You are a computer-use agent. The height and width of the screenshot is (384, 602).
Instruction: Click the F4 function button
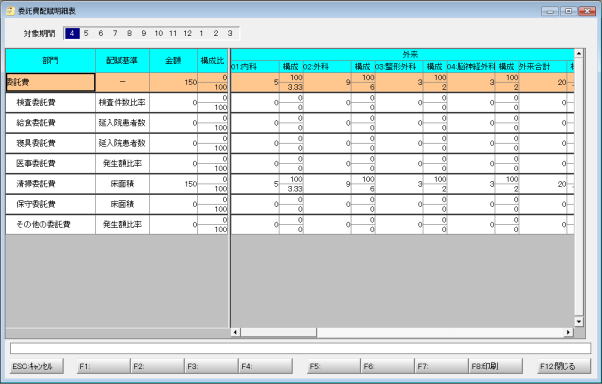click(x=266, y=366)
